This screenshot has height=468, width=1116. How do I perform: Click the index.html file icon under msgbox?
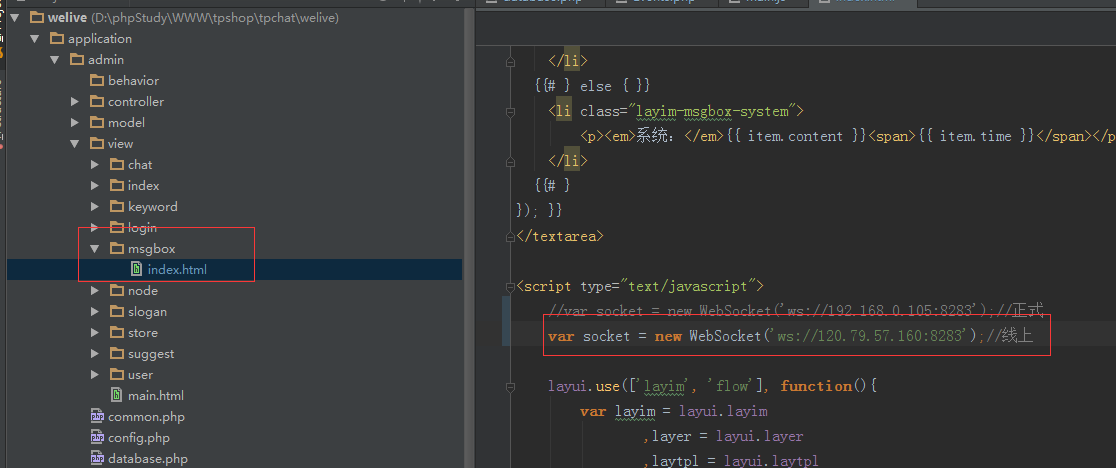(137, 269)
